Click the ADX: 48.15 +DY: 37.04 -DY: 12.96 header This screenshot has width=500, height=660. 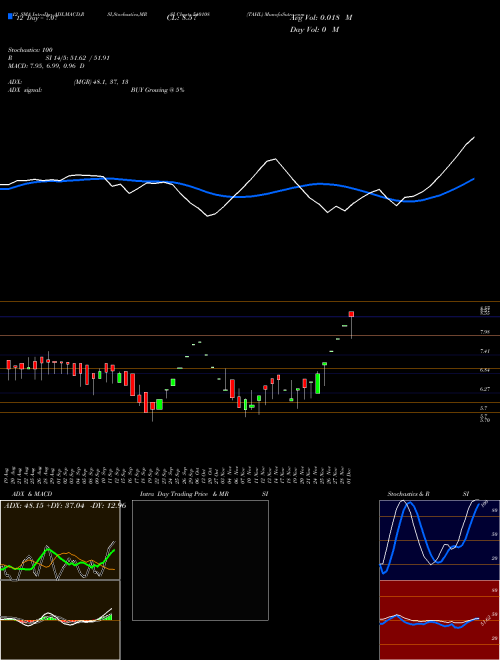point(65,506)
